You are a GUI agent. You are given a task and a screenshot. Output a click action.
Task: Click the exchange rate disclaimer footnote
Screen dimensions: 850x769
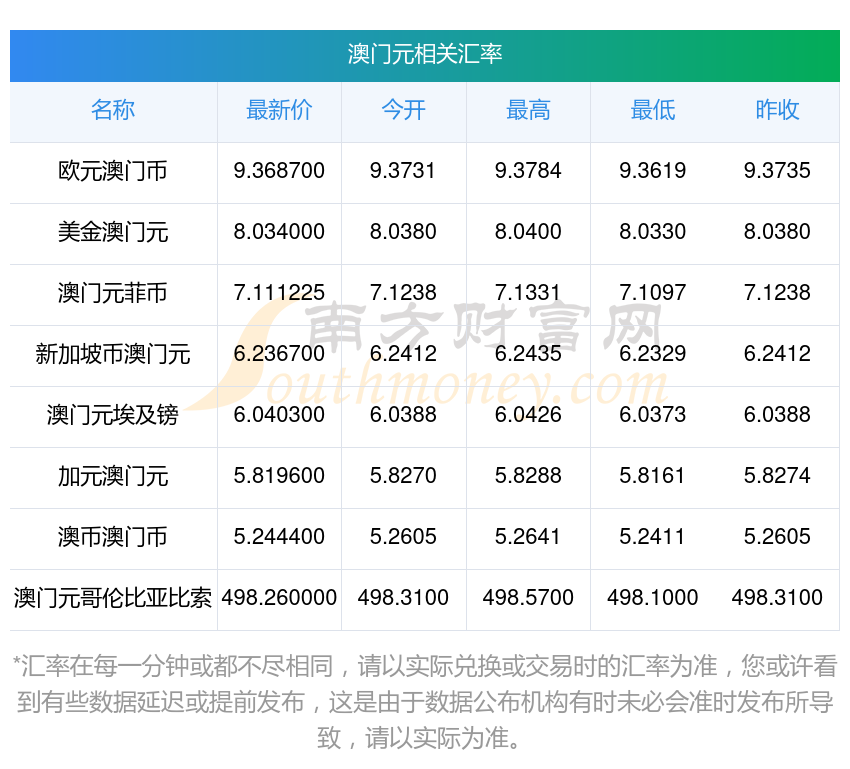click(x=424, y=702)
